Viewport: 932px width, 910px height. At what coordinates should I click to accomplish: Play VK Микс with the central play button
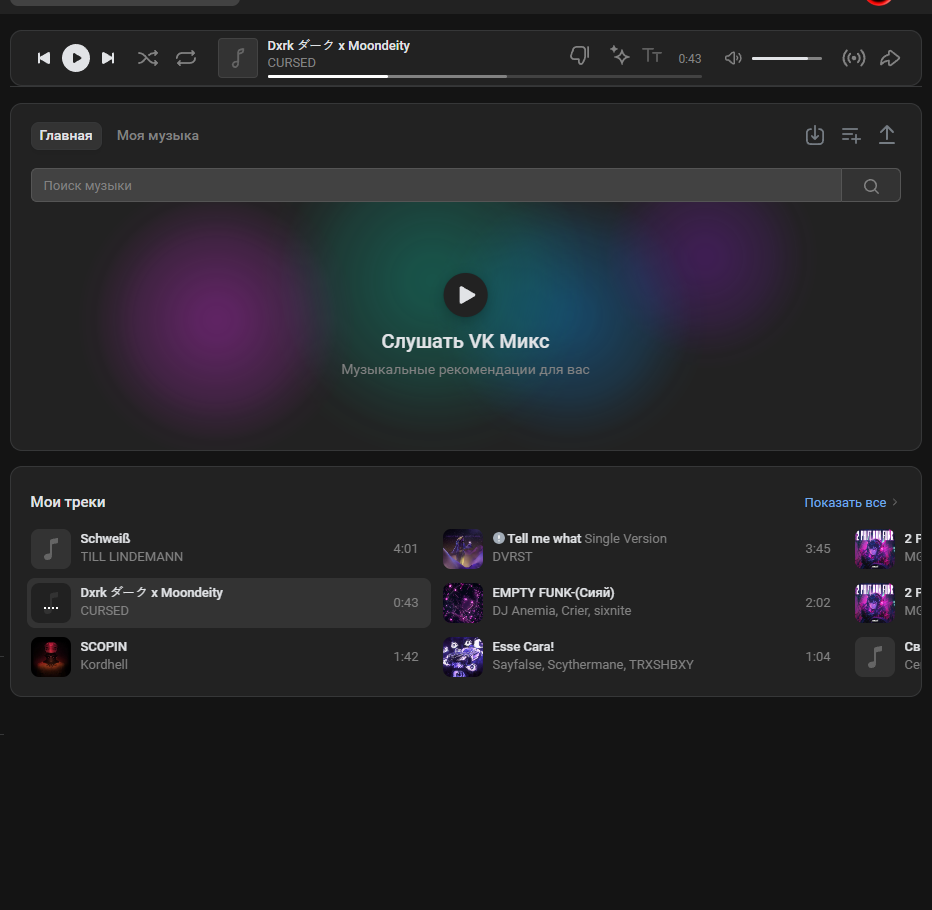tap(465, 295)
